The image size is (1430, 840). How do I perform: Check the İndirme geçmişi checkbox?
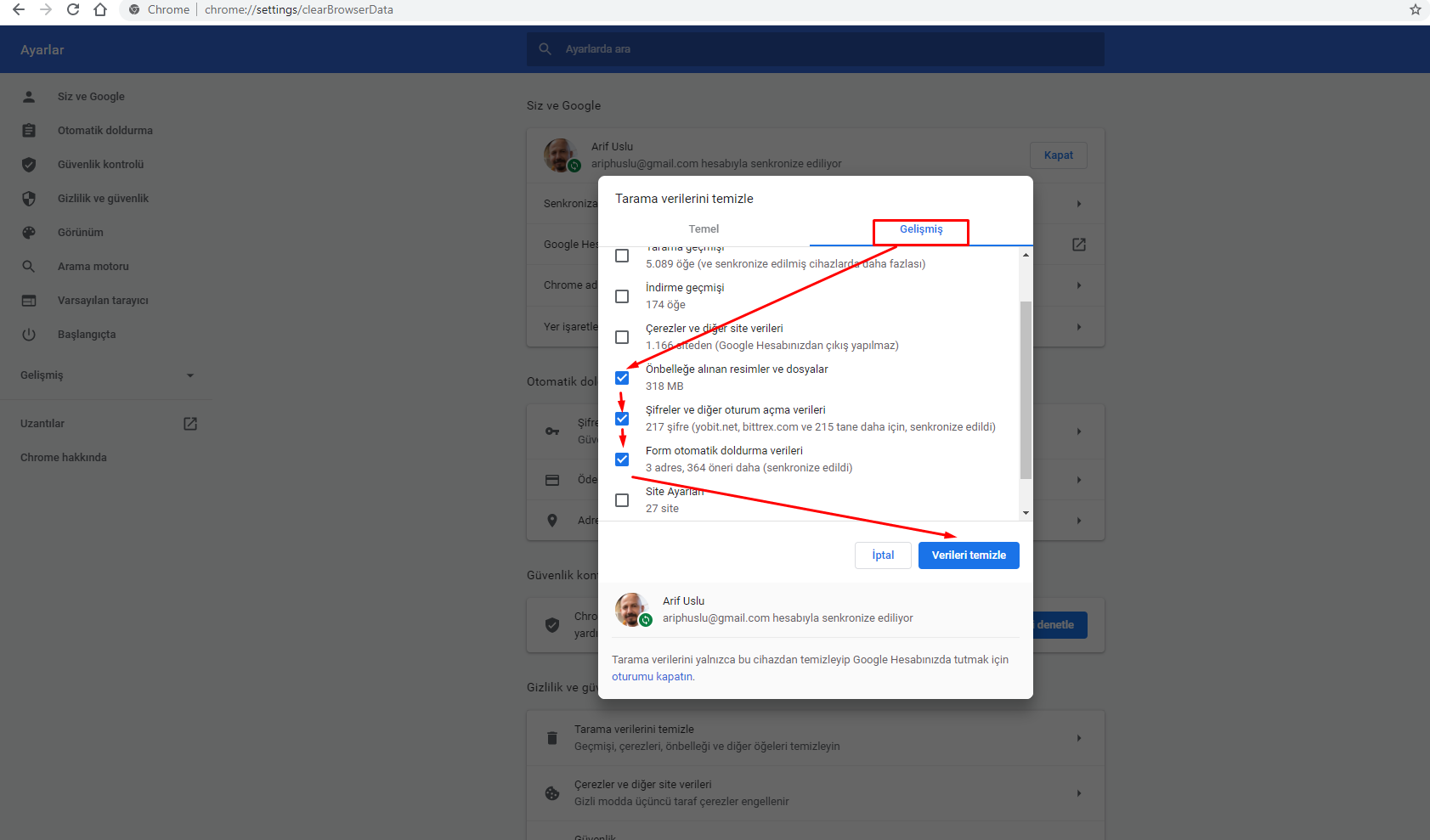point(622,296)
